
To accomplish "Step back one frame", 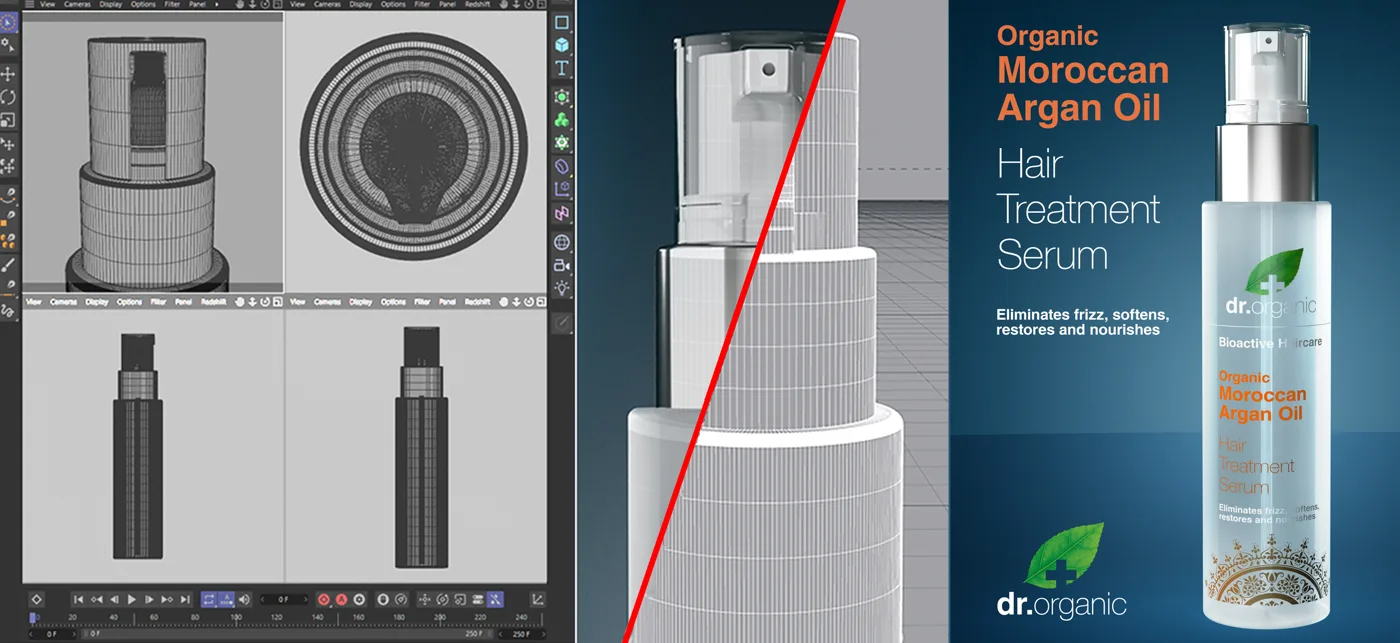I will [x=114, y=599].
